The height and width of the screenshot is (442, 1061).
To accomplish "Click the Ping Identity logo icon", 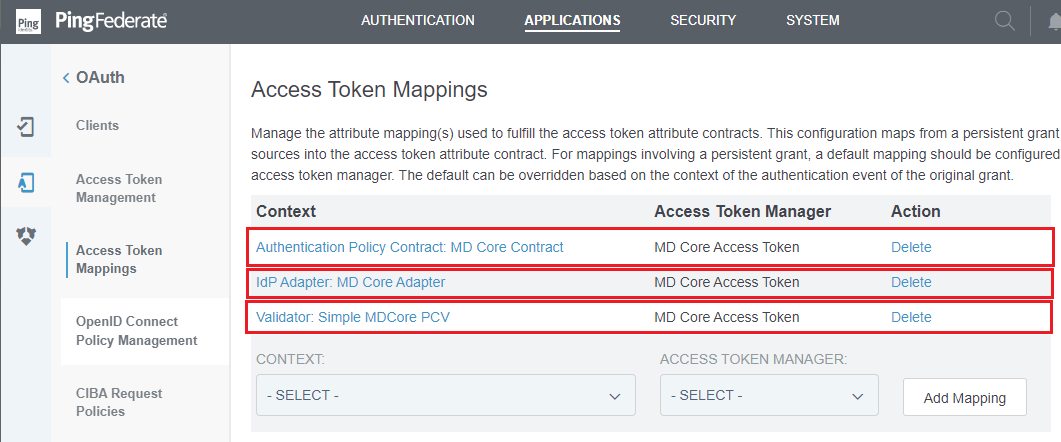I will (x=28, y=21).
